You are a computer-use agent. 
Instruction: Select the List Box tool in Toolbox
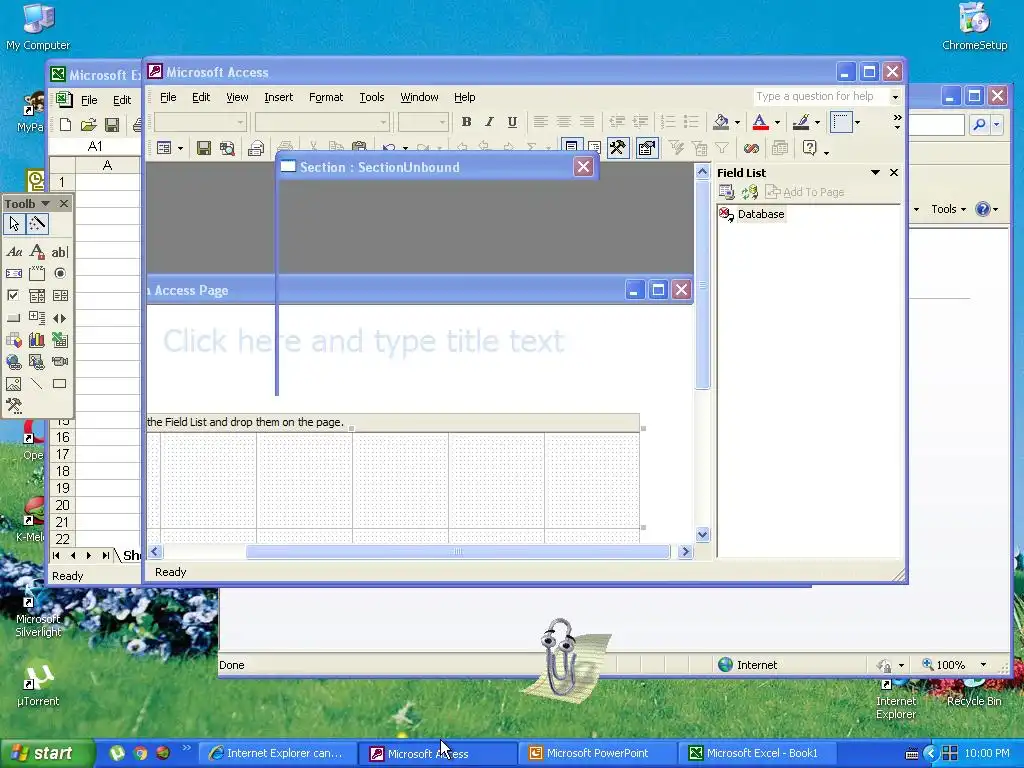tap(59, 296)
